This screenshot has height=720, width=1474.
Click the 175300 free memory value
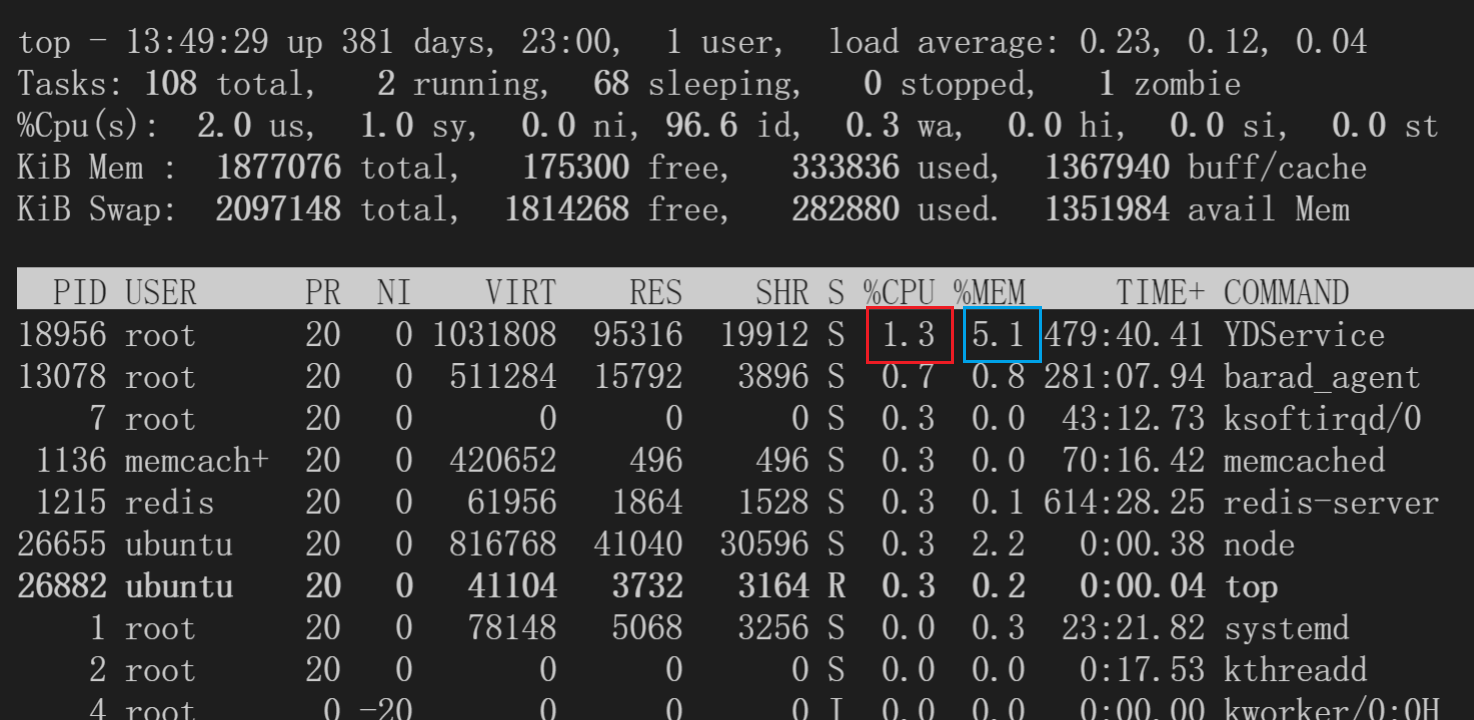pyautogui.click(x=576, y=167)
